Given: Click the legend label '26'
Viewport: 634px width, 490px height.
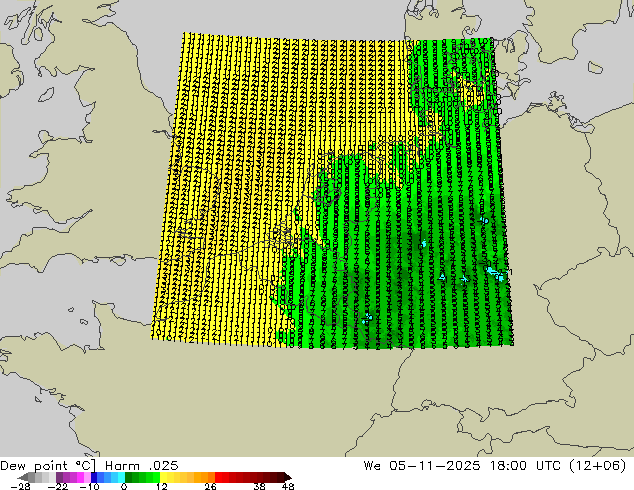Looking at the screenshot, I should point(210,487).
